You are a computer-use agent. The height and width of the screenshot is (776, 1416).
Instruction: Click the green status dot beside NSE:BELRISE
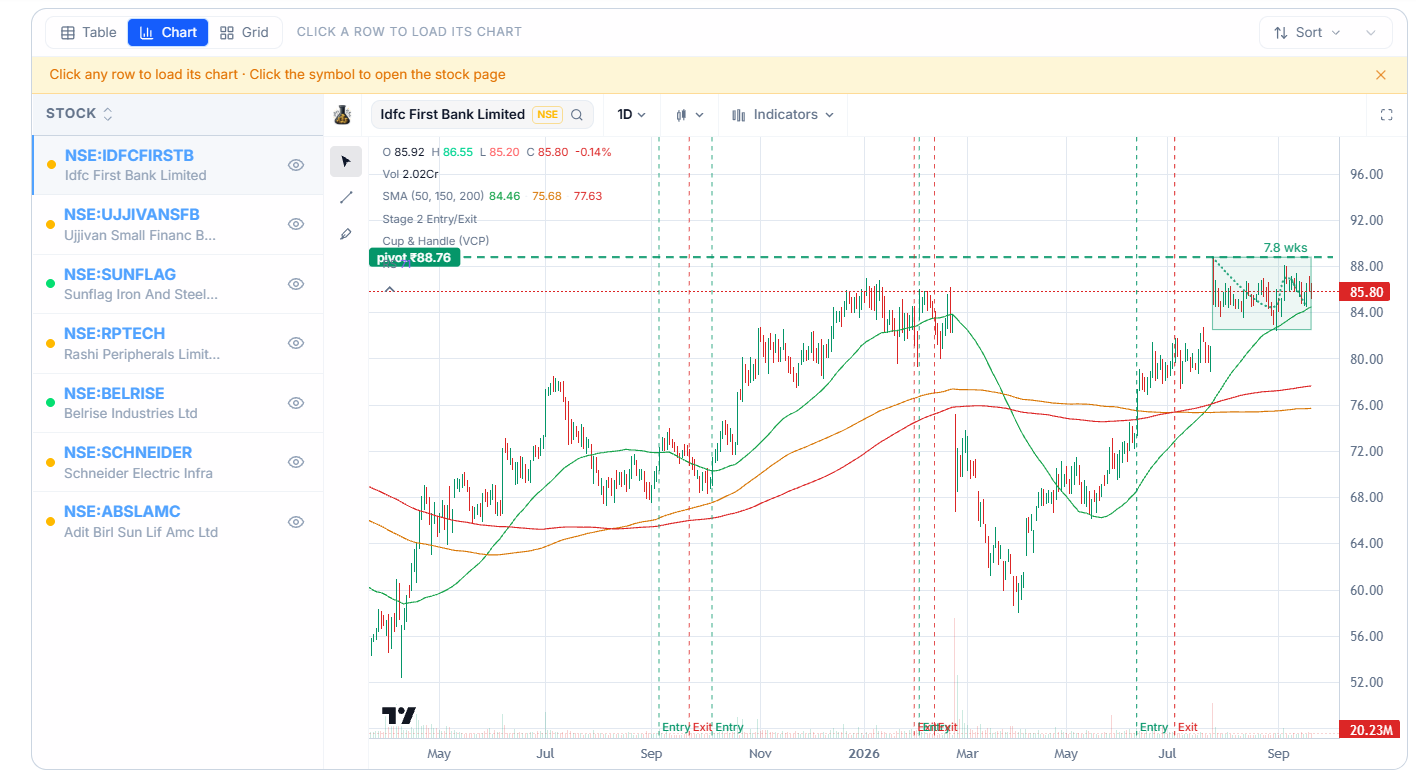(x=51, y=403)
